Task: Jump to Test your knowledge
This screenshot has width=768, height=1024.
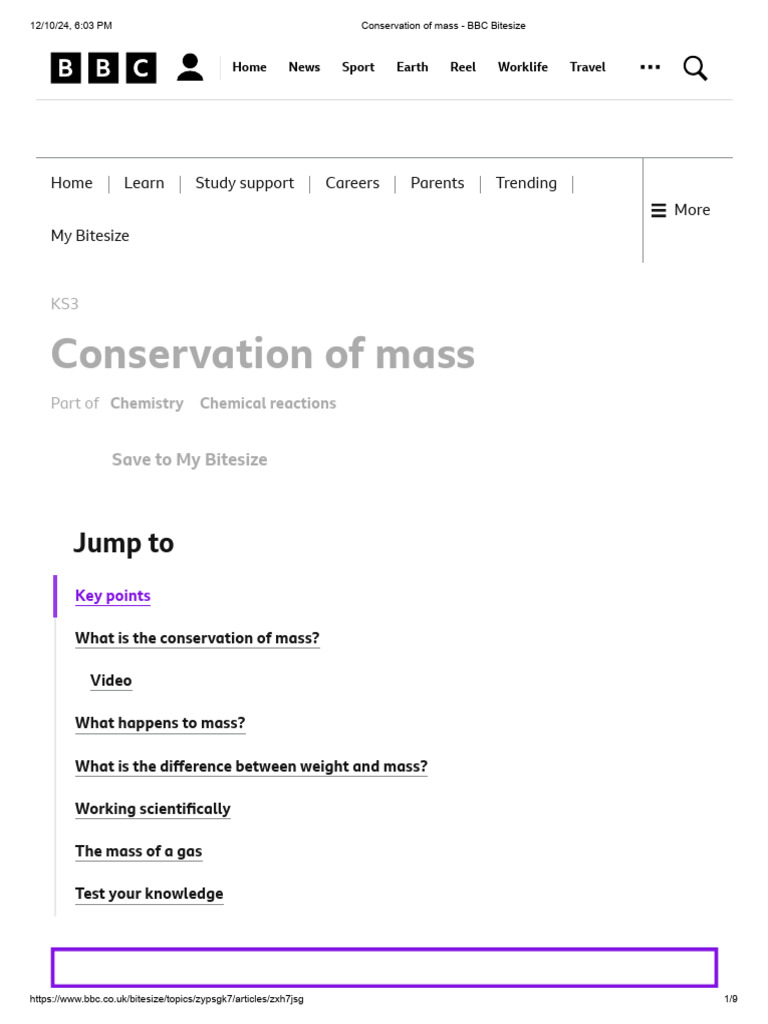Action: click(149, 894)
